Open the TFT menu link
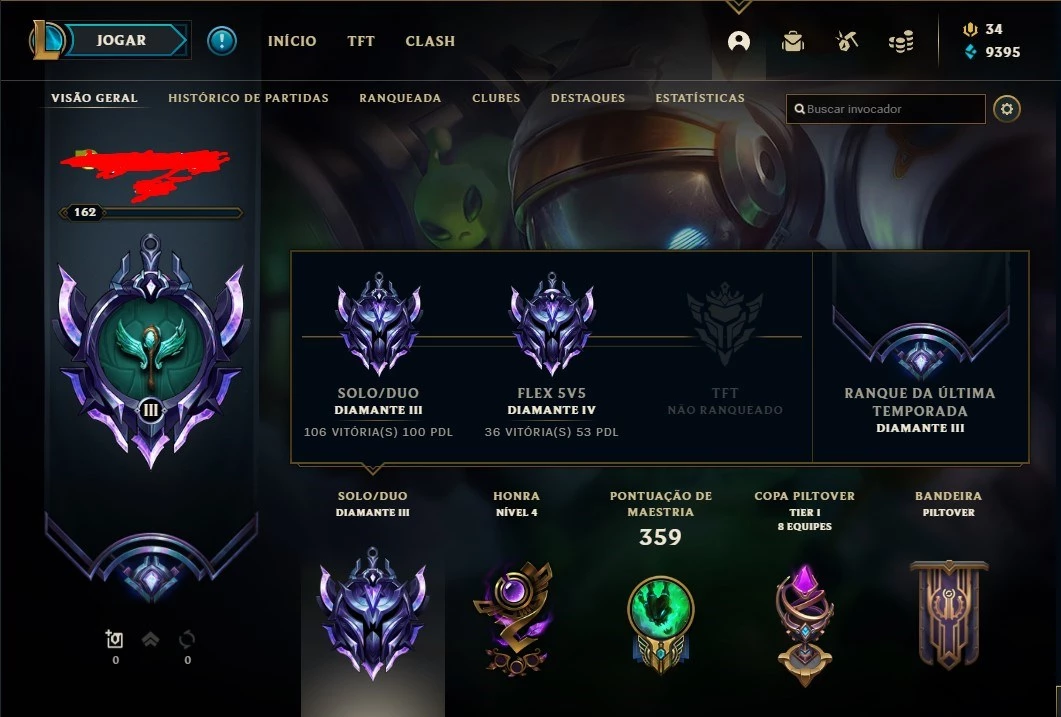 click(361, 41)
